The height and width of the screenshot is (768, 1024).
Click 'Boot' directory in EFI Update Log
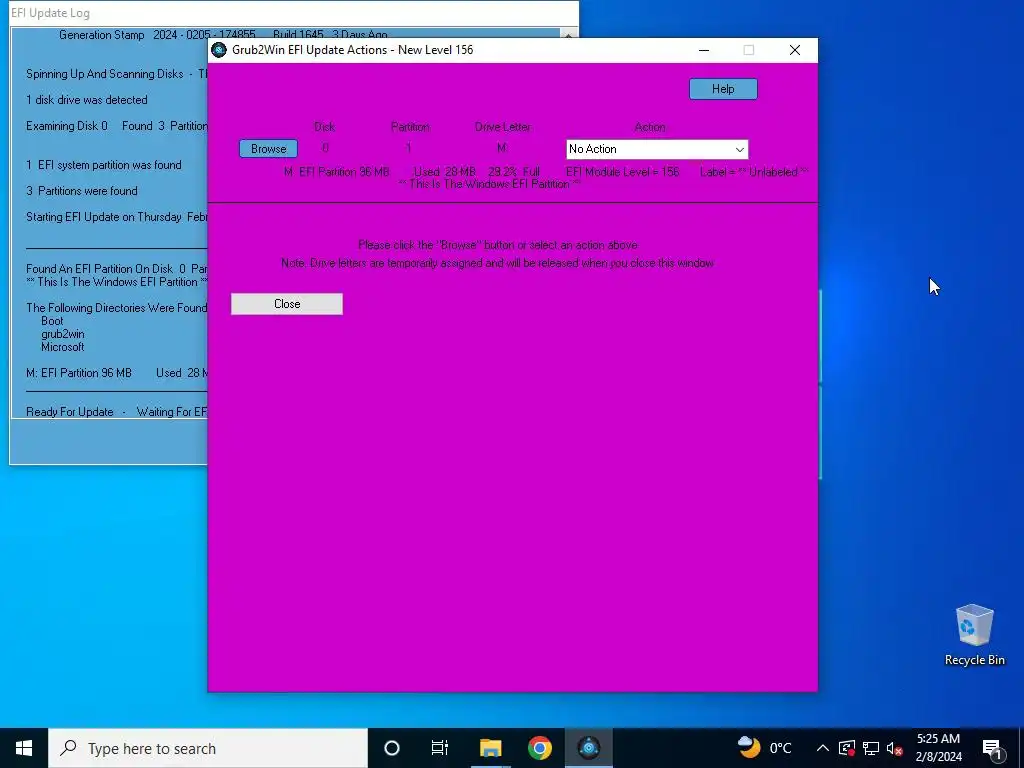[x=52, y=321]
